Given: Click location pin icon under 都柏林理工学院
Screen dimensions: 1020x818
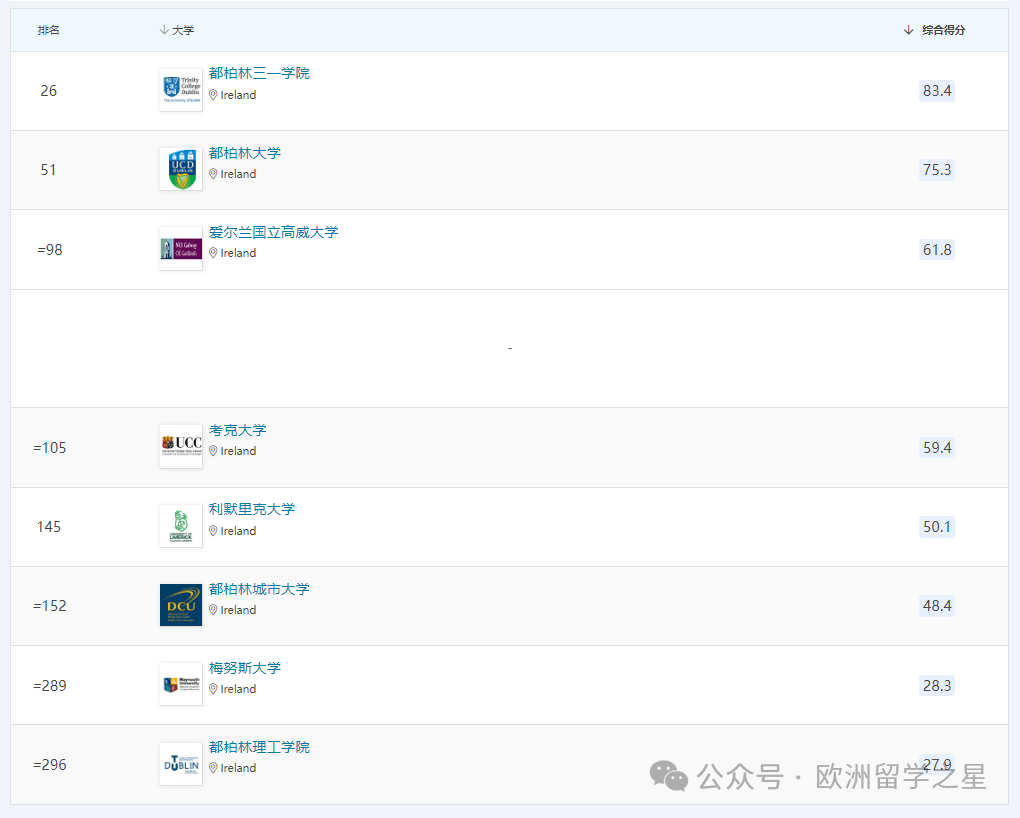Looking at the screenshot, I should pos(213,768).
